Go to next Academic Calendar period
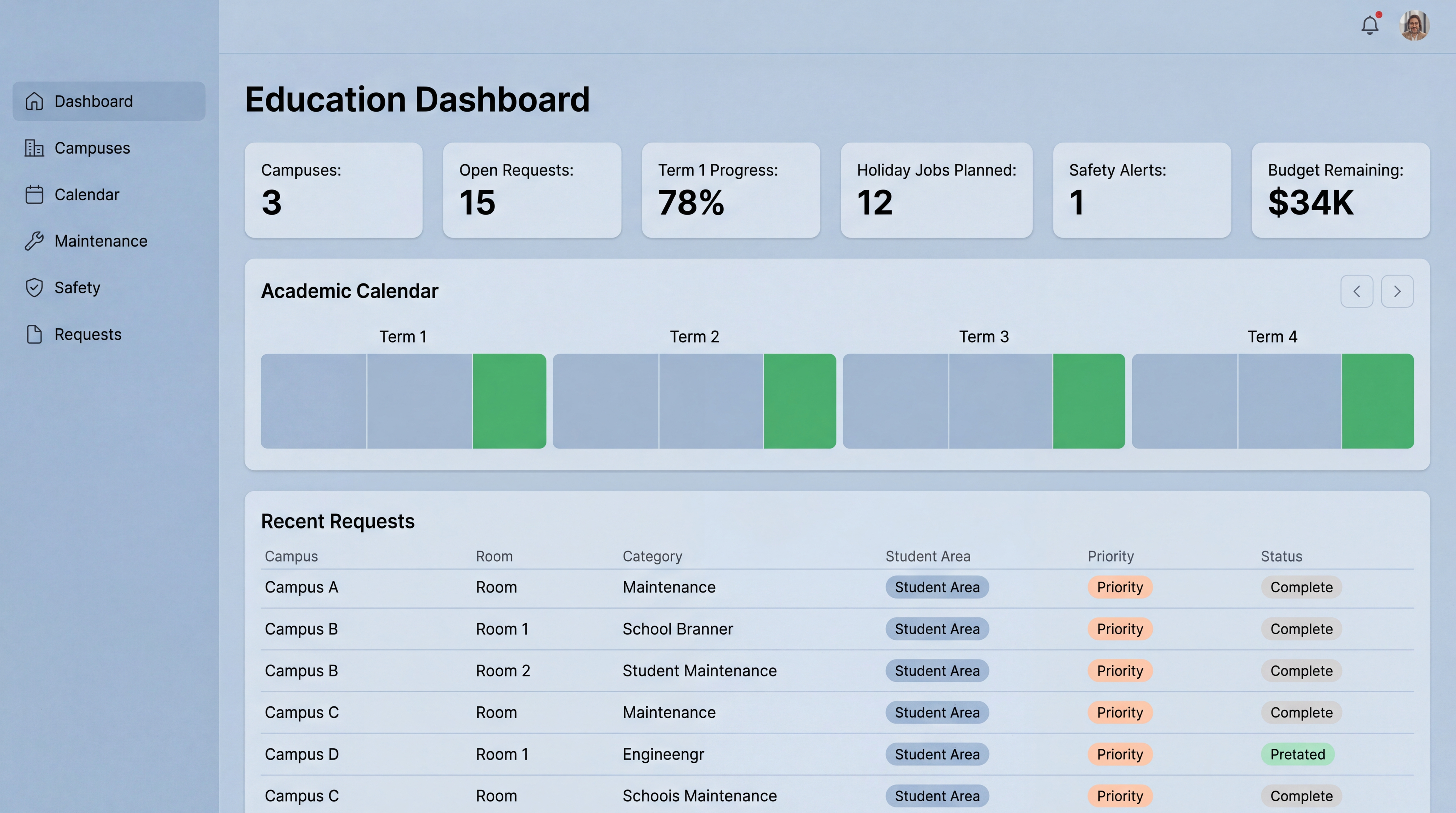This screenshot has width=1456, height=813. pos(1397,291)
